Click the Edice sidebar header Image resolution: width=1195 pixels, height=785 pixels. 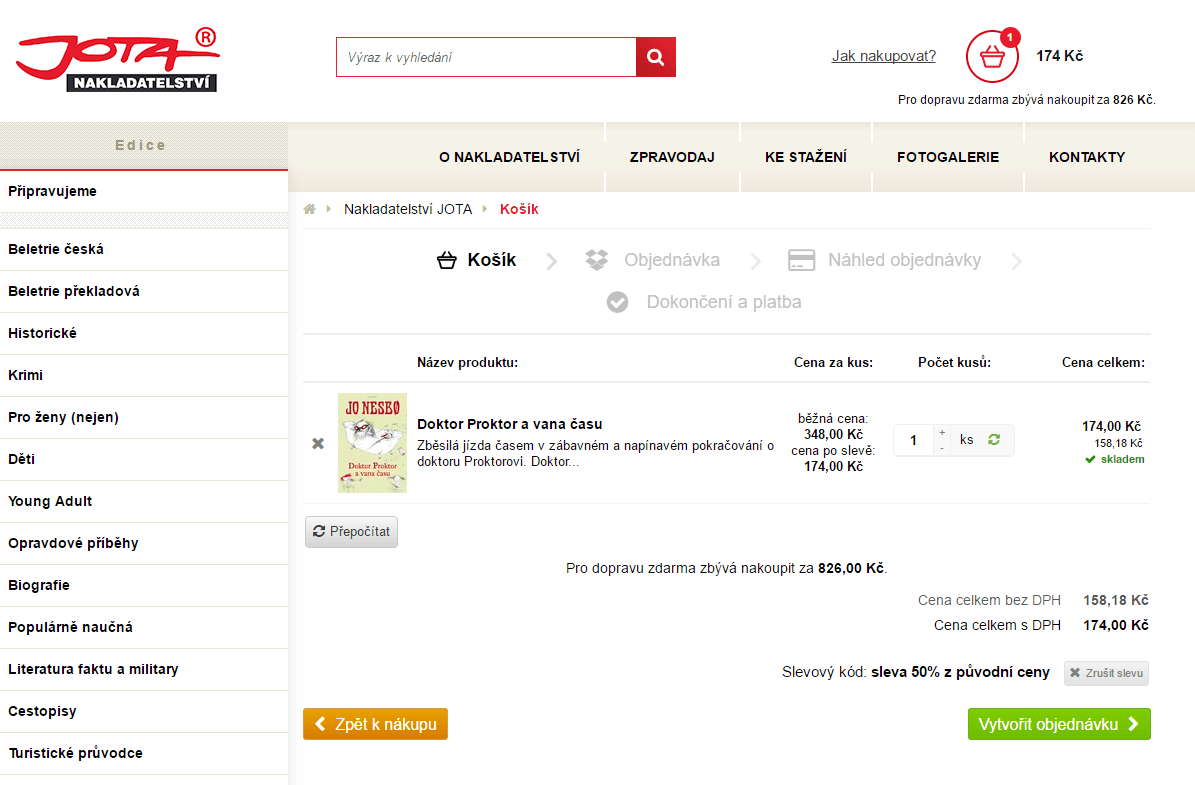(x=144, y=145)
